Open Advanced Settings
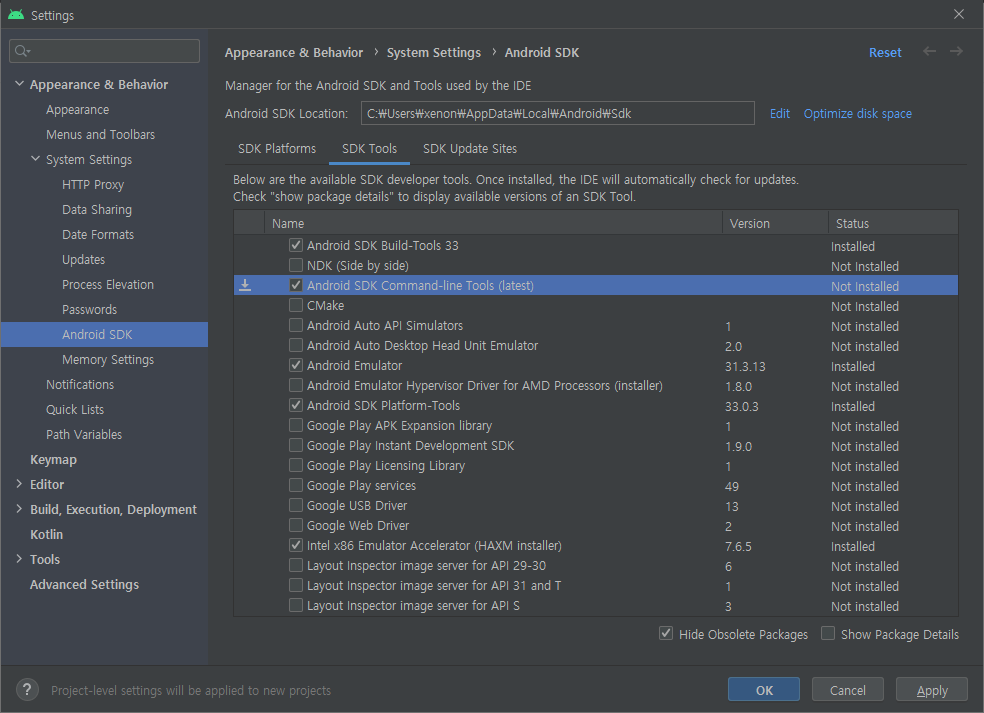This screenshot has height=713, width=984. pos(84,584)
